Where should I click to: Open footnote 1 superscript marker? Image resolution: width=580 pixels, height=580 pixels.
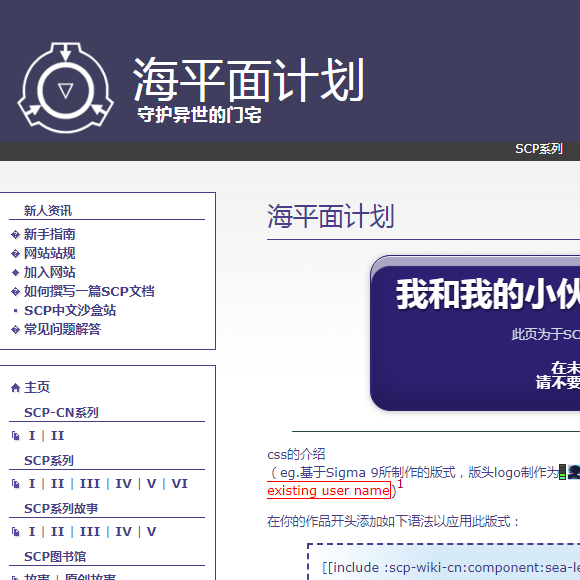coord(400,484)
